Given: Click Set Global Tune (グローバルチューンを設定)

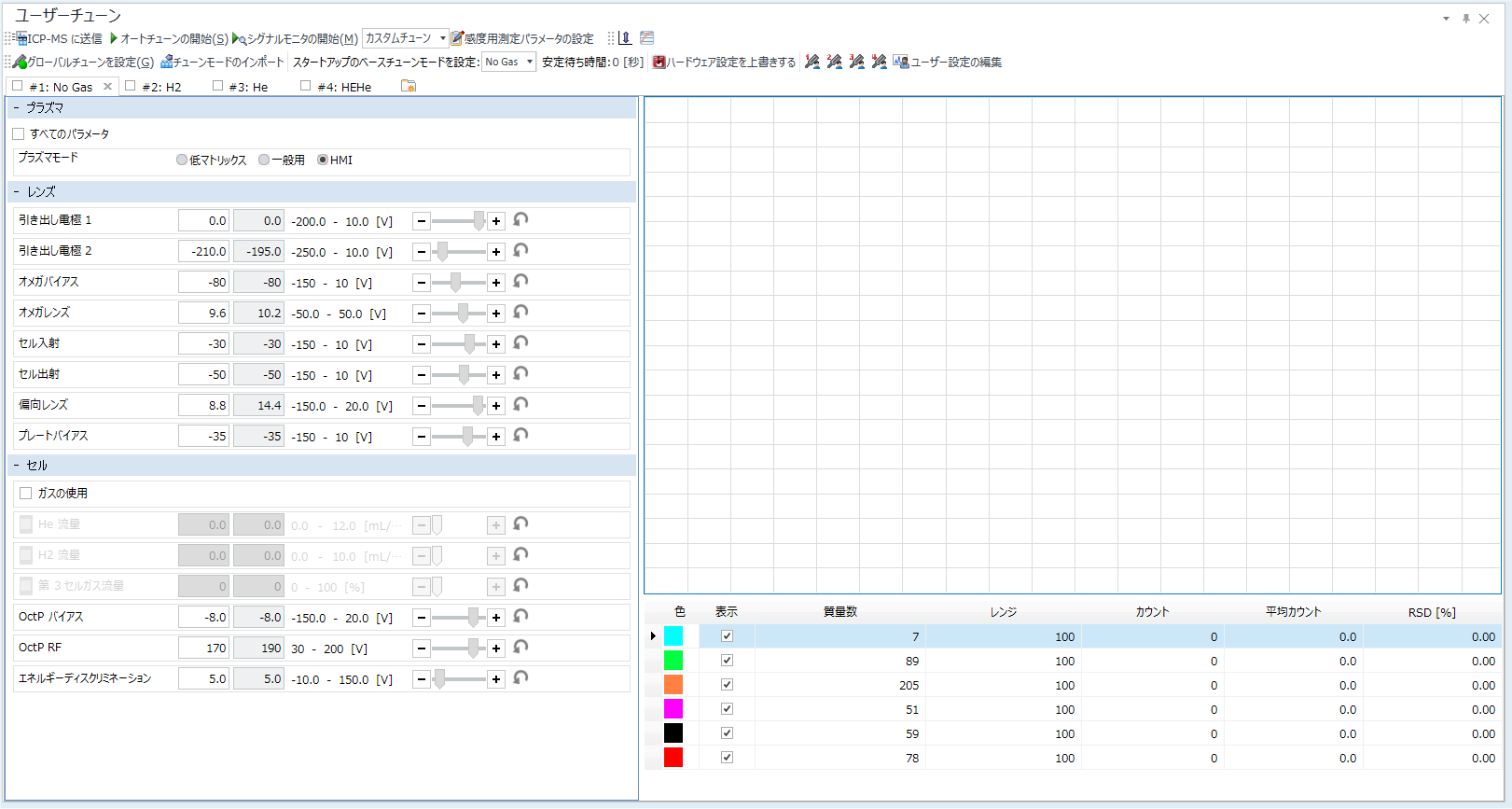Looking at the screenshot, I should point(84,62).
